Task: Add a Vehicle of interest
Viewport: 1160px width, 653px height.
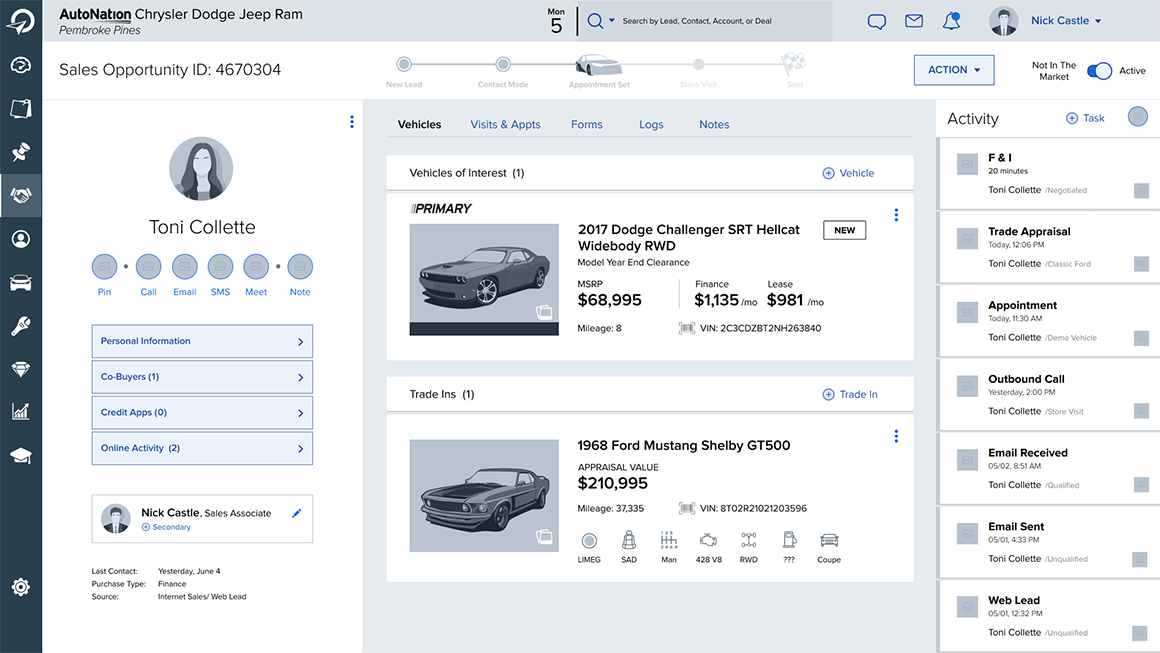Action: (849, 173)
